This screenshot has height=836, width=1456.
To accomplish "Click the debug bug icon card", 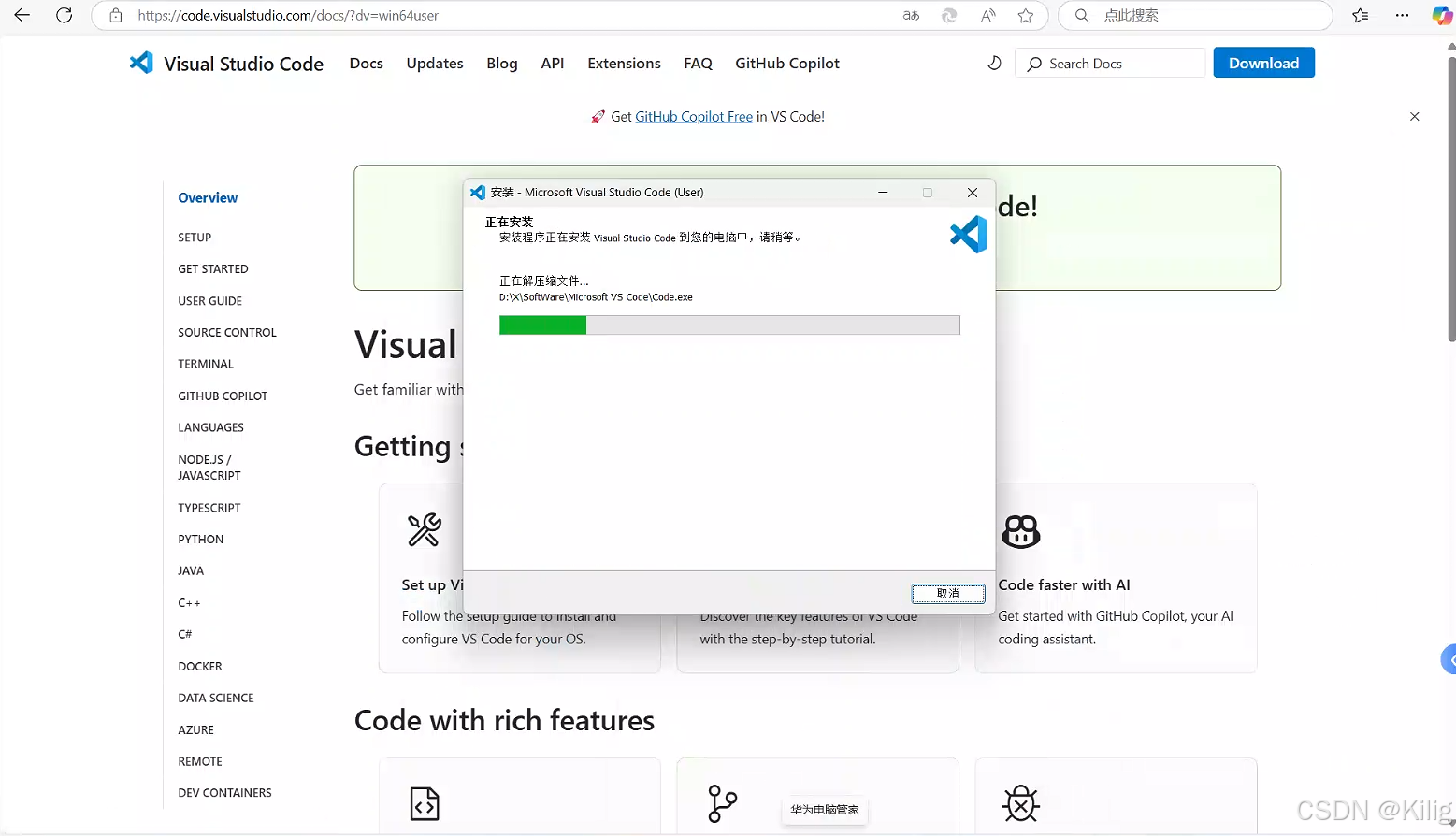I will point(1020,803).
